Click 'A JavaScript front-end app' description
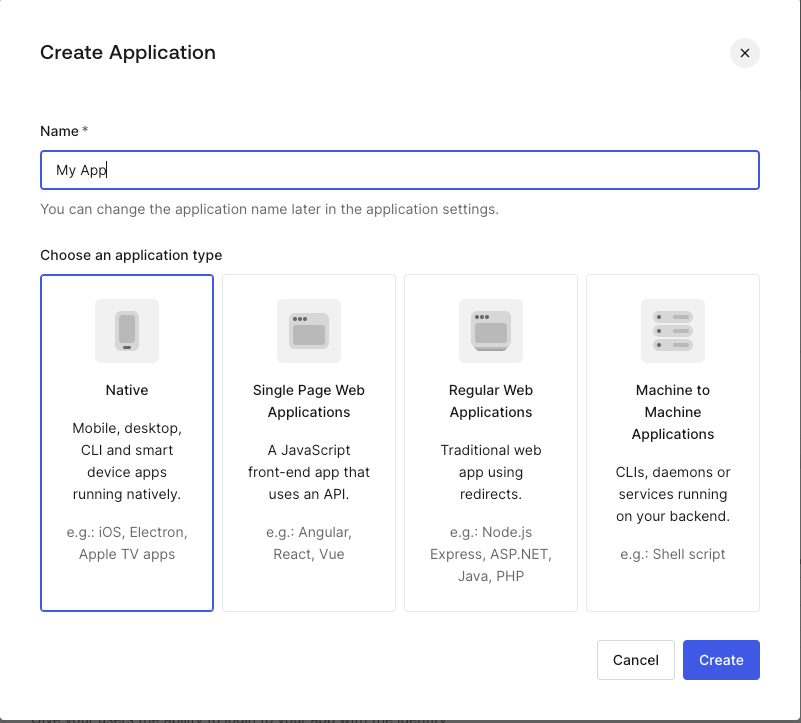This screenshot has height=723, width=801. point(309,472)
